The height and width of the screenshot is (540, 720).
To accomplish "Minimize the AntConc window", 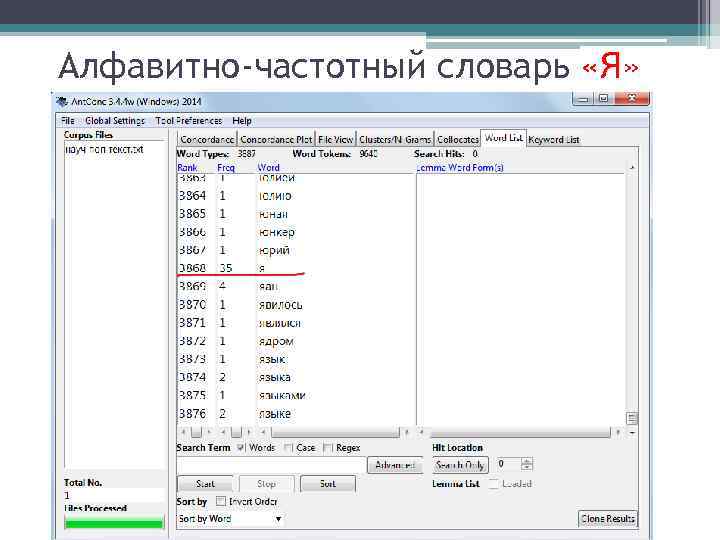I will pyautogui.click(x=582, y=98).
